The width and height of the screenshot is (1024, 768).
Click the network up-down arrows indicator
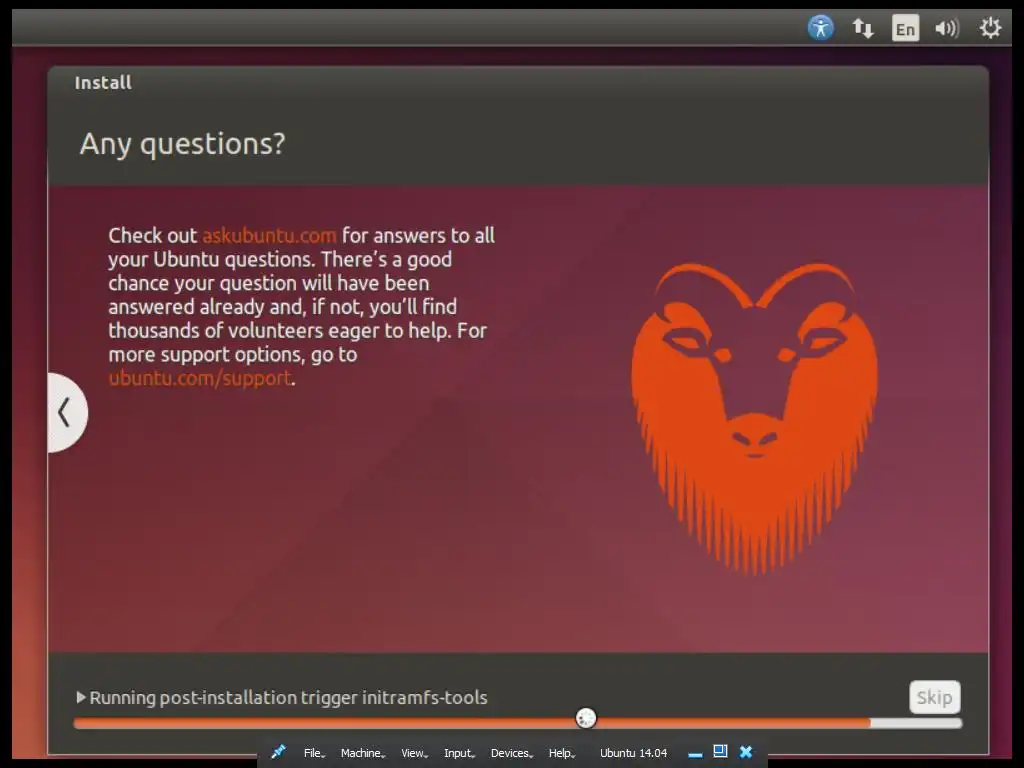pos(863,28)
